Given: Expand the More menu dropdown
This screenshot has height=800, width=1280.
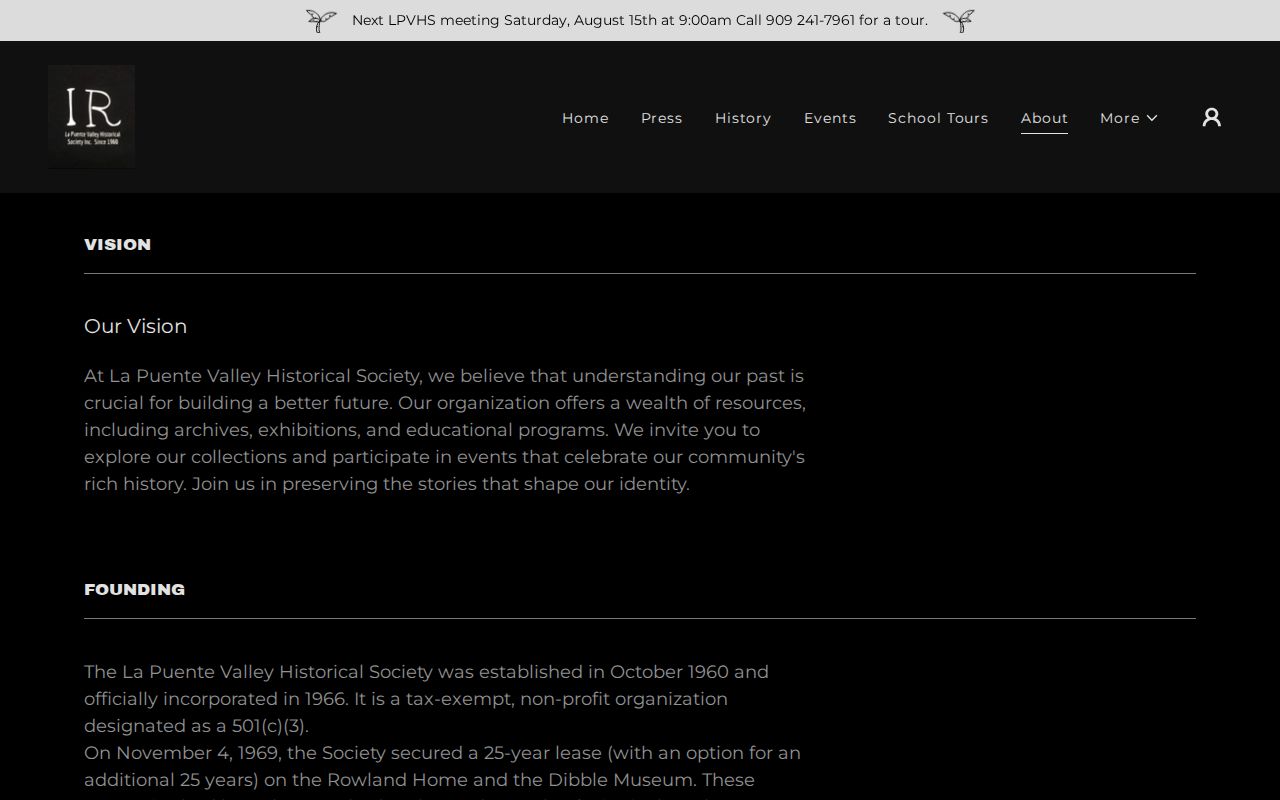Looking at the screenshot, I should point(1129,118).
